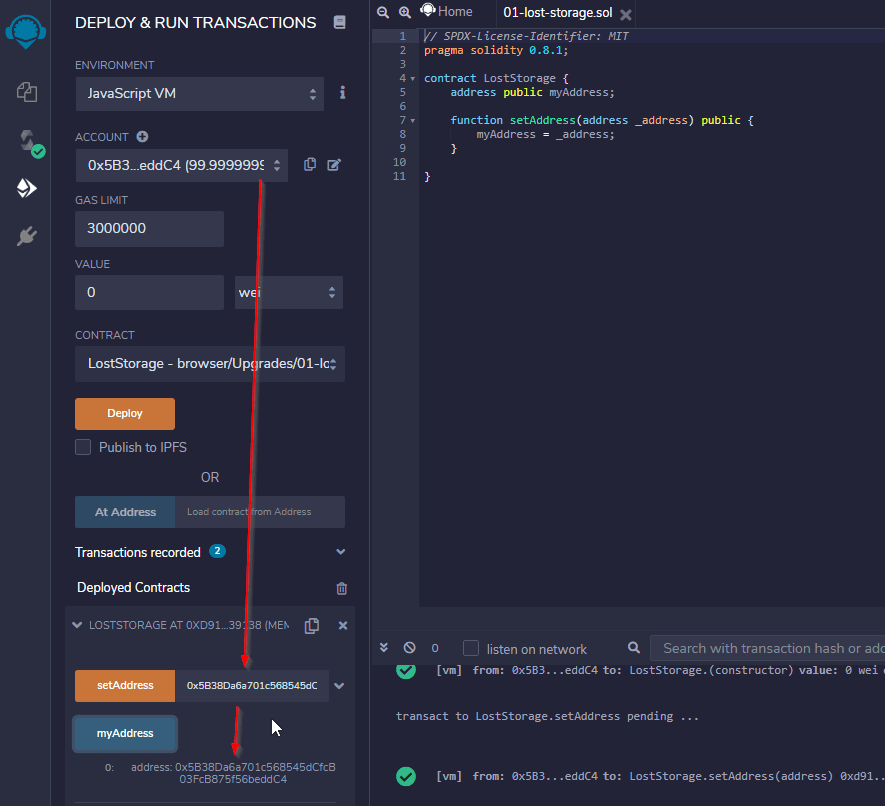Viewport: 885px width, 806px height.
Task: Click the Load contract from Address field
Action: (x=260, y=512)
